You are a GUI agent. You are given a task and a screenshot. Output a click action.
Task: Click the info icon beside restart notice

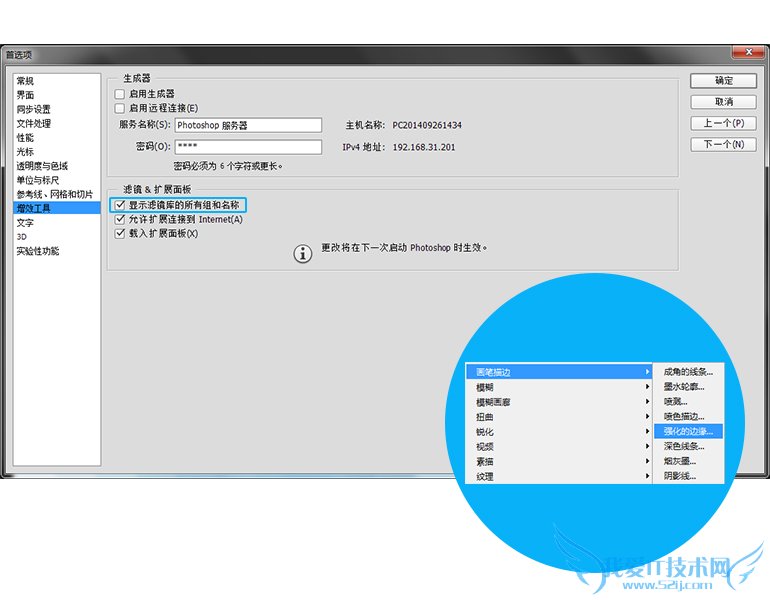coord(303,254)
